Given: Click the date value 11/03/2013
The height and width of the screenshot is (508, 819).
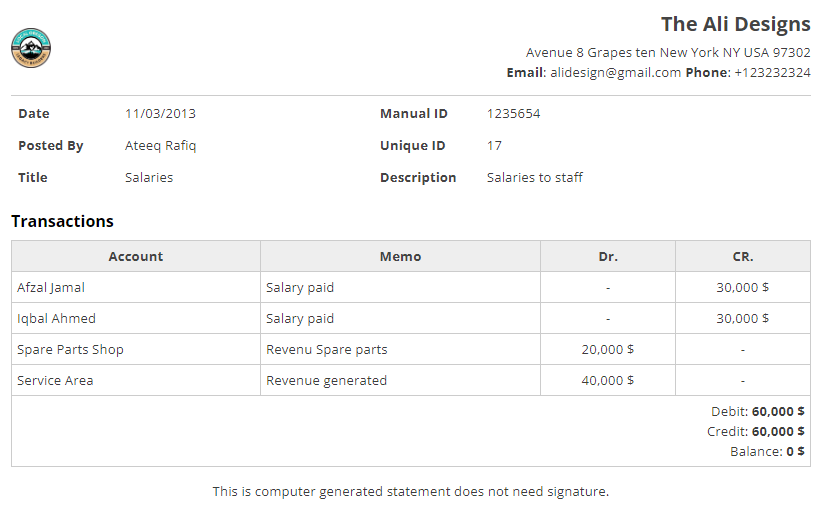Looking at the screenshot, I should tap(160, 113).
